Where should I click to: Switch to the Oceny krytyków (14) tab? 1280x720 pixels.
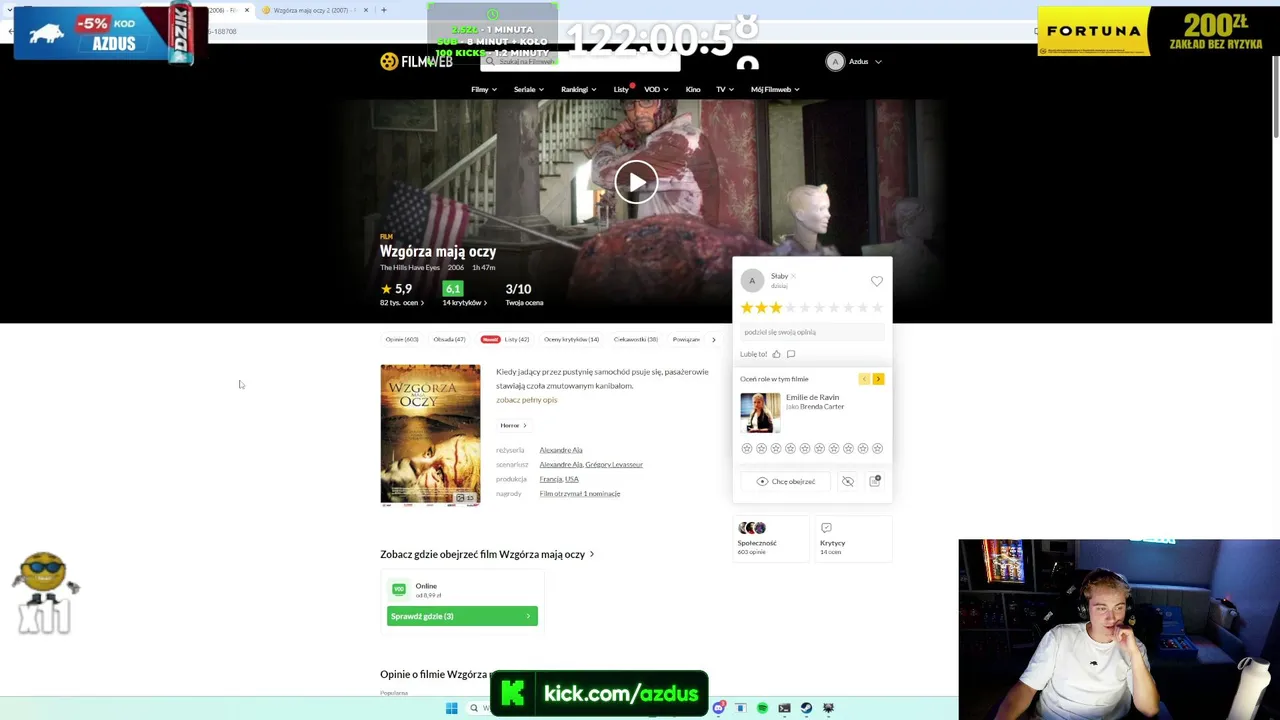pos(571,340)
